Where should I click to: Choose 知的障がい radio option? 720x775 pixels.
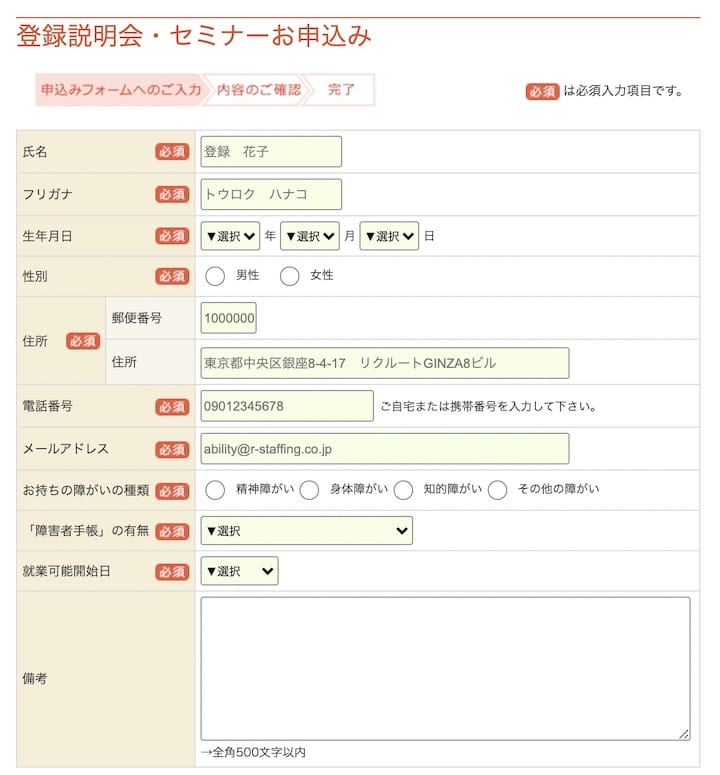pyautogui.click(x=403, y=490)
